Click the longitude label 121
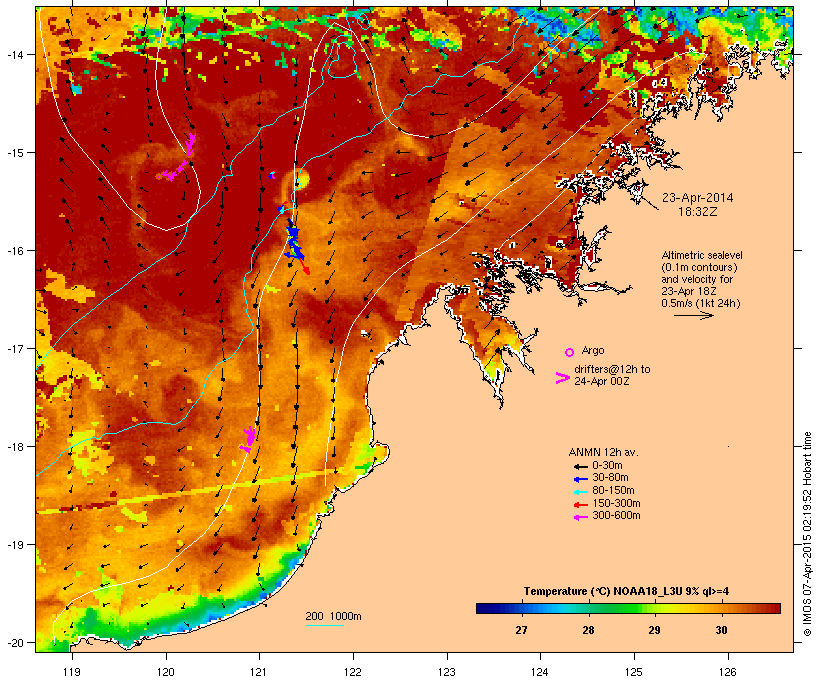Screen dimensions: 820x680 pyautogui.click(x=259, y=672)
